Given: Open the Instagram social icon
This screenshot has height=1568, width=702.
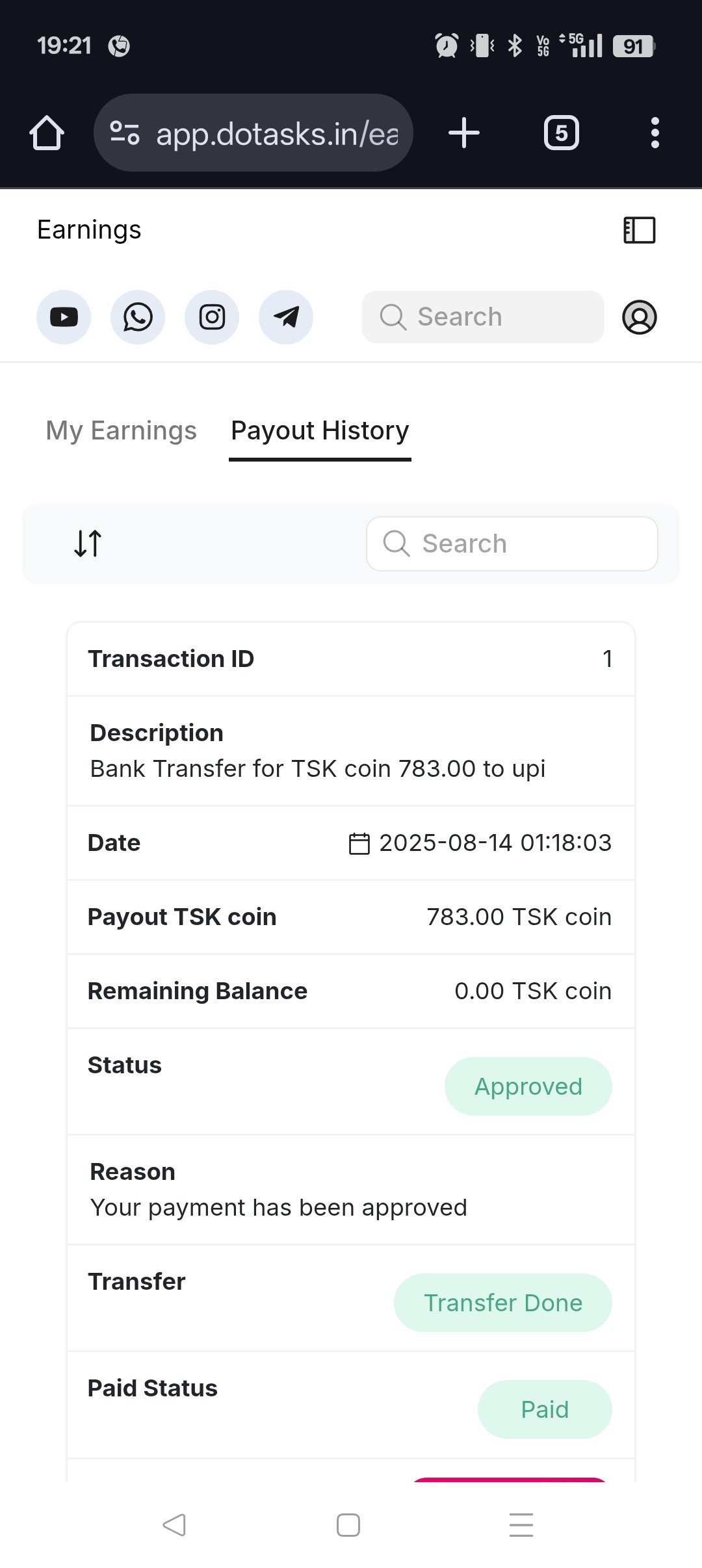Looking at the screenshot, I should pyautogui.click(x=212, y=317).
